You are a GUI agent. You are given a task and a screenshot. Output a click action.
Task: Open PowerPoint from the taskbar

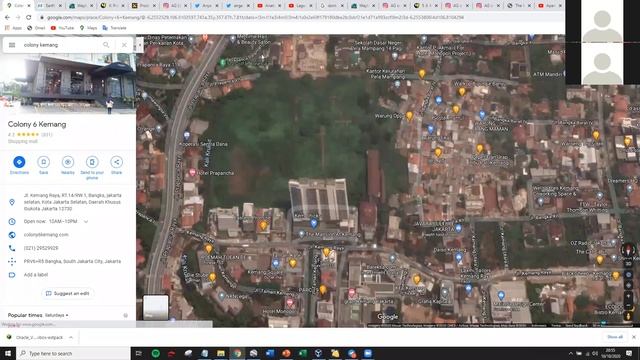point(286,353)
